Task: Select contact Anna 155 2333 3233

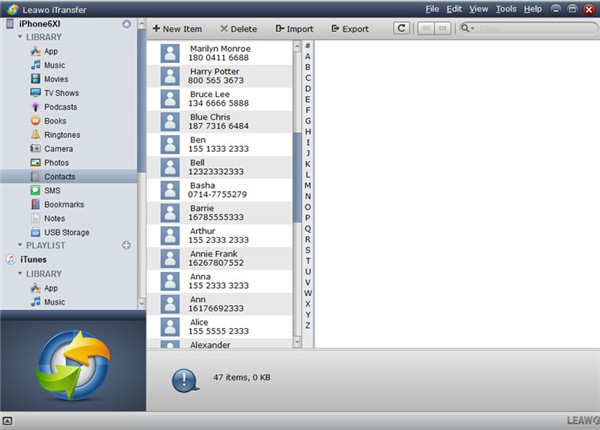Action: click(220, 281)
